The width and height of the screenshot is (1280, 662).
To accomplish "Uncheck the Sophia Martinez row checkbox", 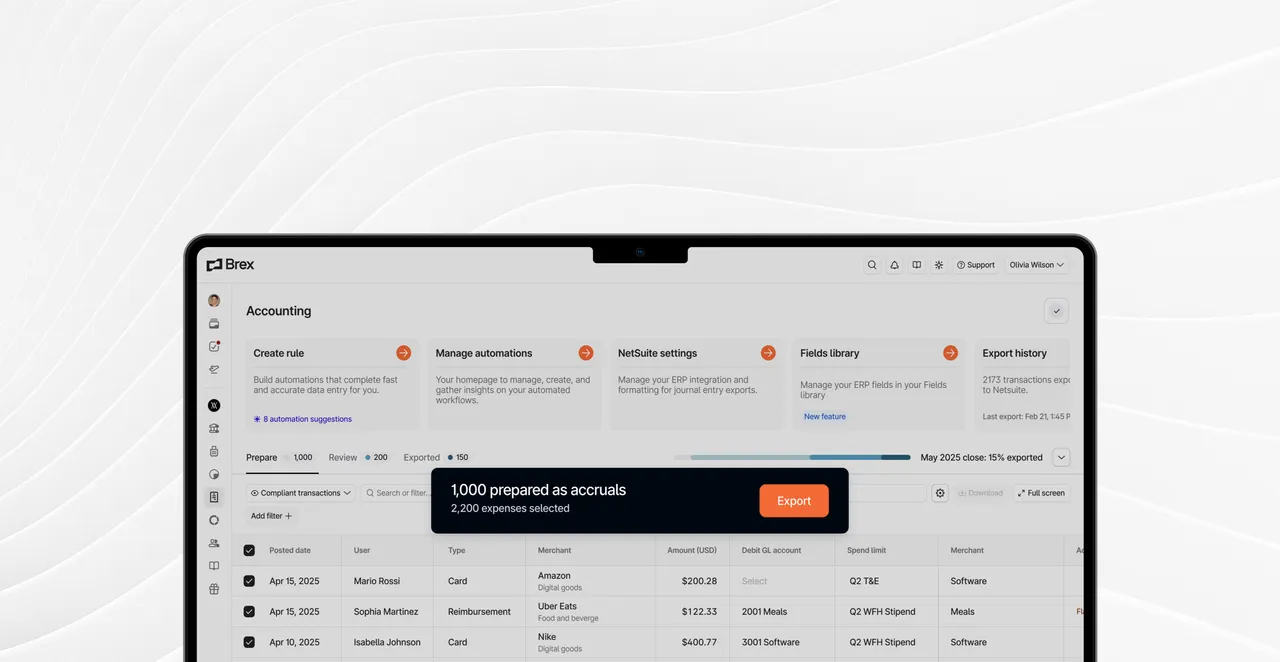I will (249, 612).
